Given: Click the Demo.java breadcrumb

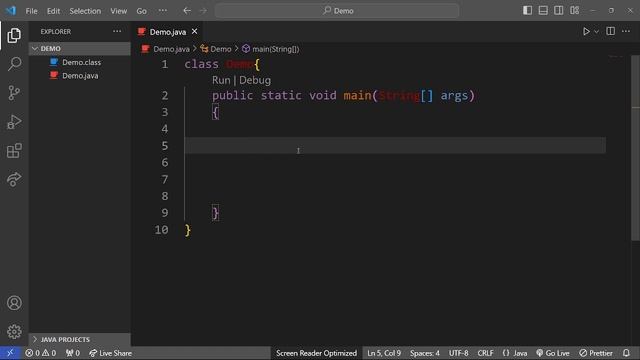Looking at the screenshot, I should click(x=171, y=49).
